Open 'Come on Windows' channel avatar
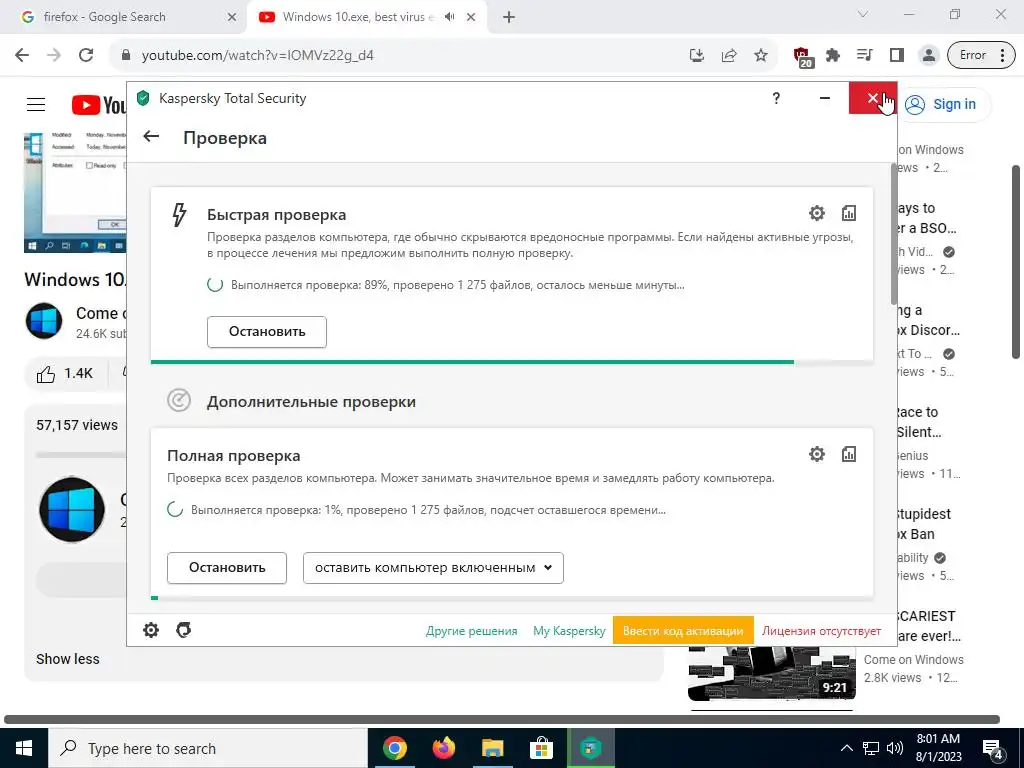Viewport: 1024px width, 768px height. click(44, 321)
